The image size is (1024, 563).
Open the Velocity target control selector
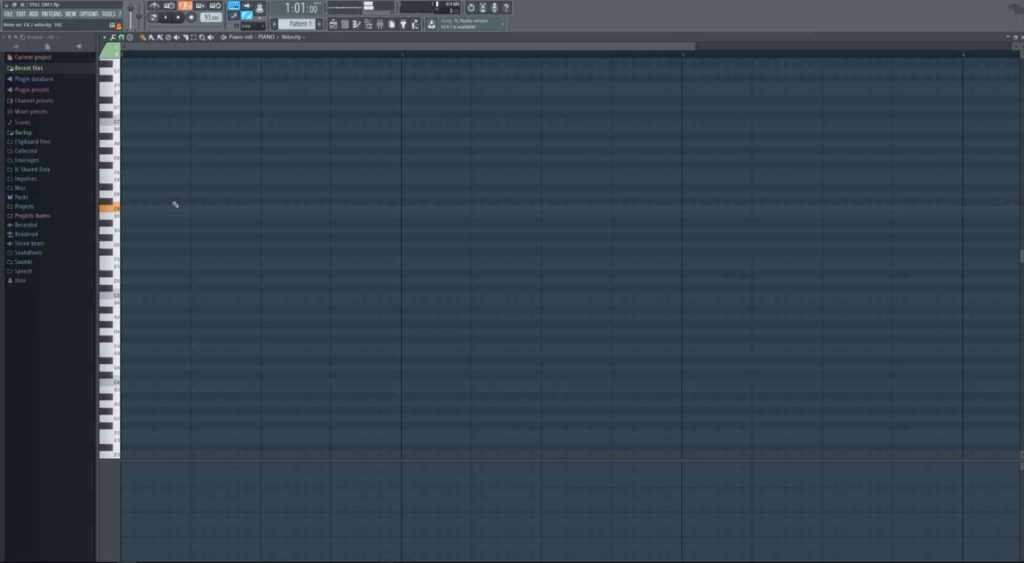click(291, 37)
